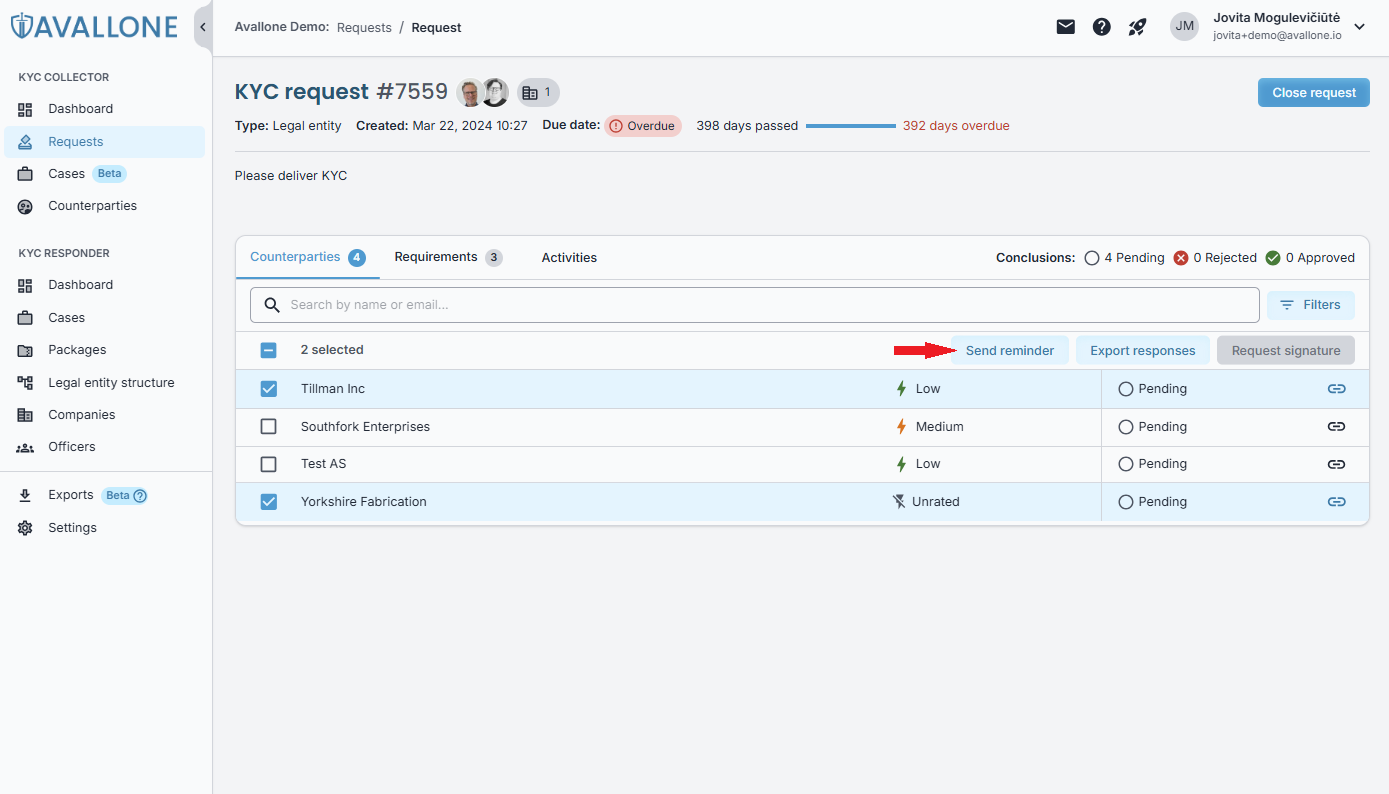1389x794 pixels.
Task: Click the Overdue due date badge
Action: (x=643, y=126)
